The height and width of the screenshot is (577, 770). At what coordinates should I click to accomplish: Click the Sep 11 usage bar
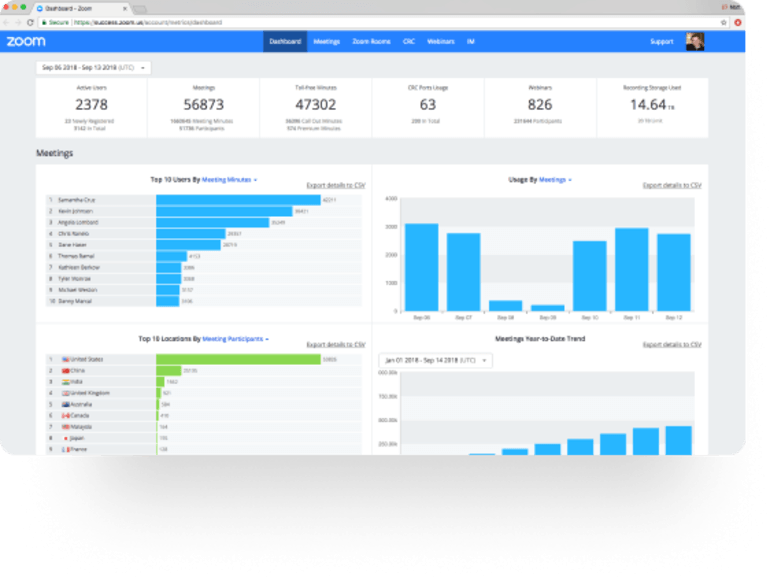click(x=632, y=270)
